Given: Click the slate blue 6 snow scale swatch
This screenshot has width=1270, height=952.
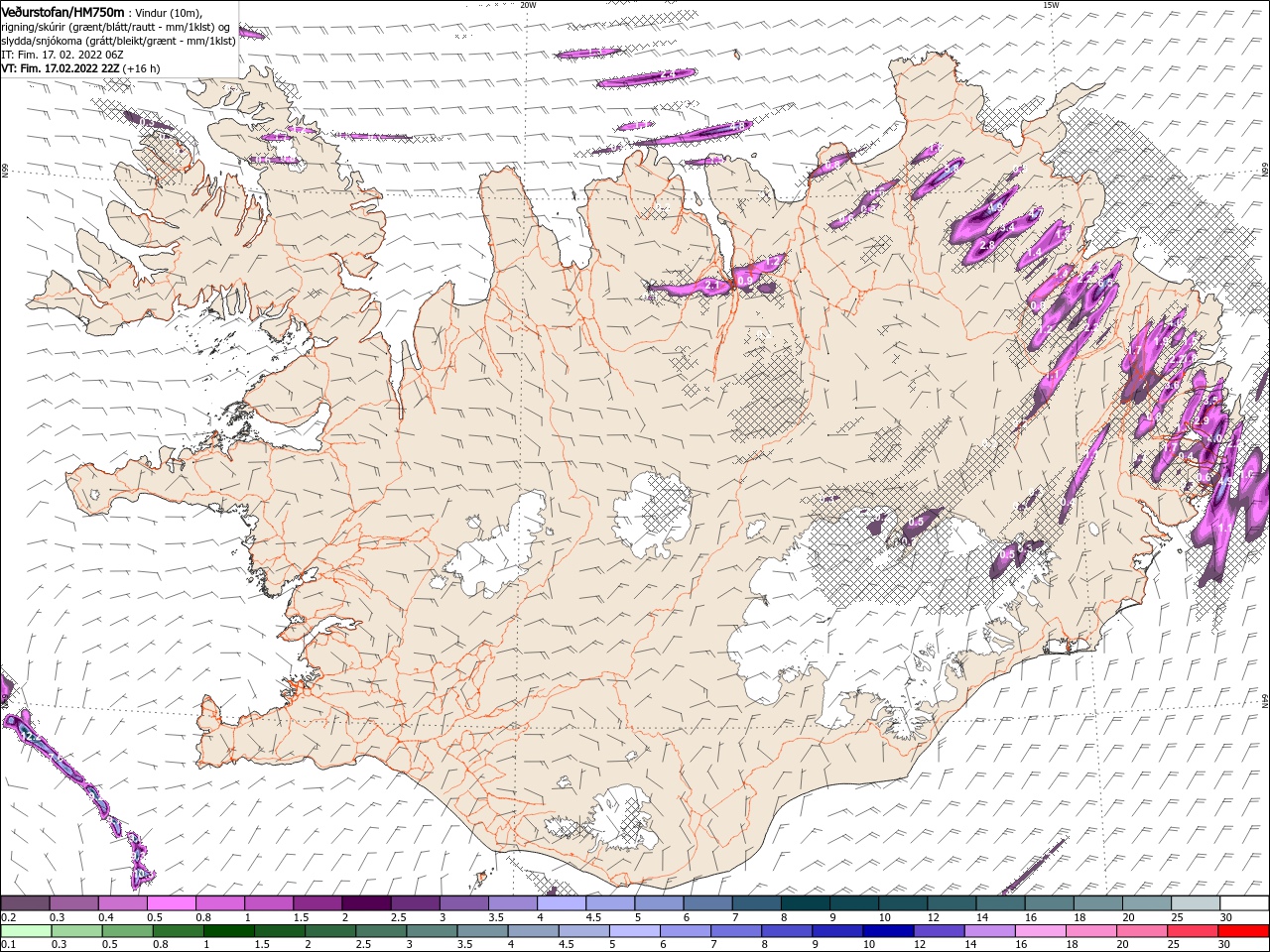Looking at the screenshot, I should click(x=708, y=903).
